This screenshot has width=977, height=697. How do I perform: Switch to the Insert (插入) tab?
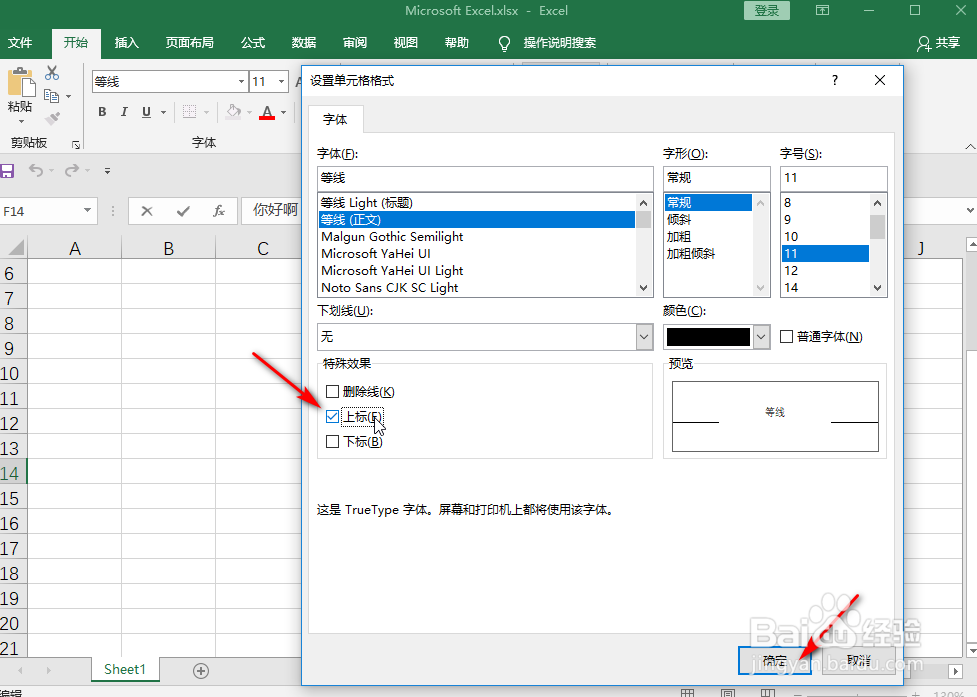(126, 43)
